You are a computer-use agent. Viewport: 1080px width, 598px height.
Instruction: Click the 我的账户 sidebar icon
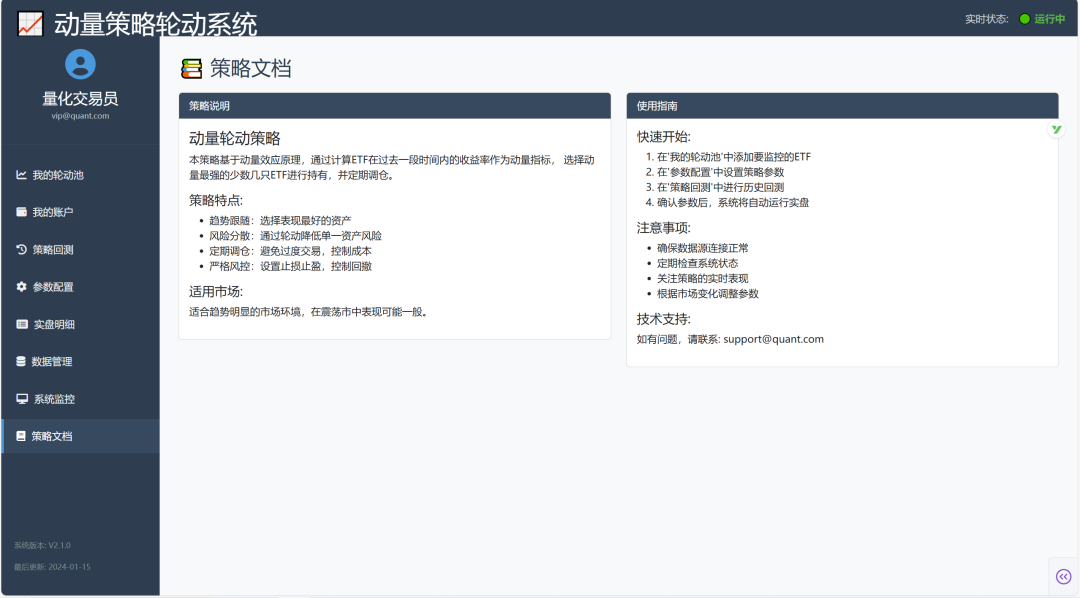click(22, 213)
